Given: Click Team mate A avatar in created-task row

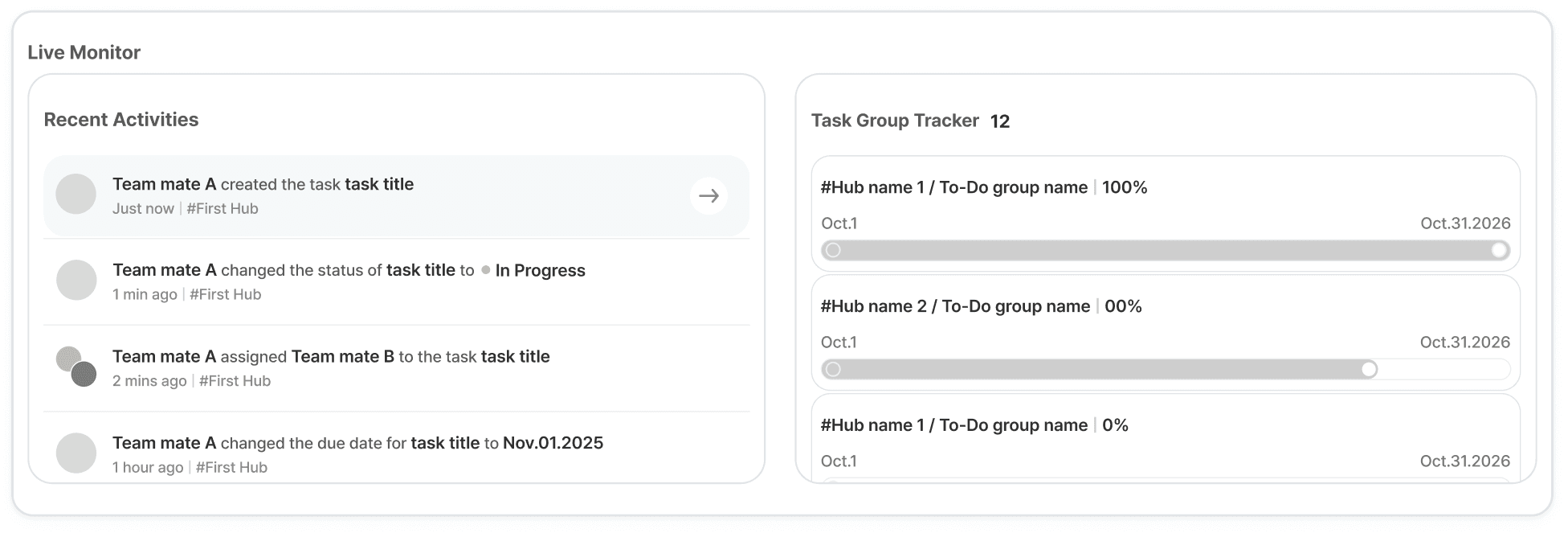Looking at the screenshot, I should (76, 195).
